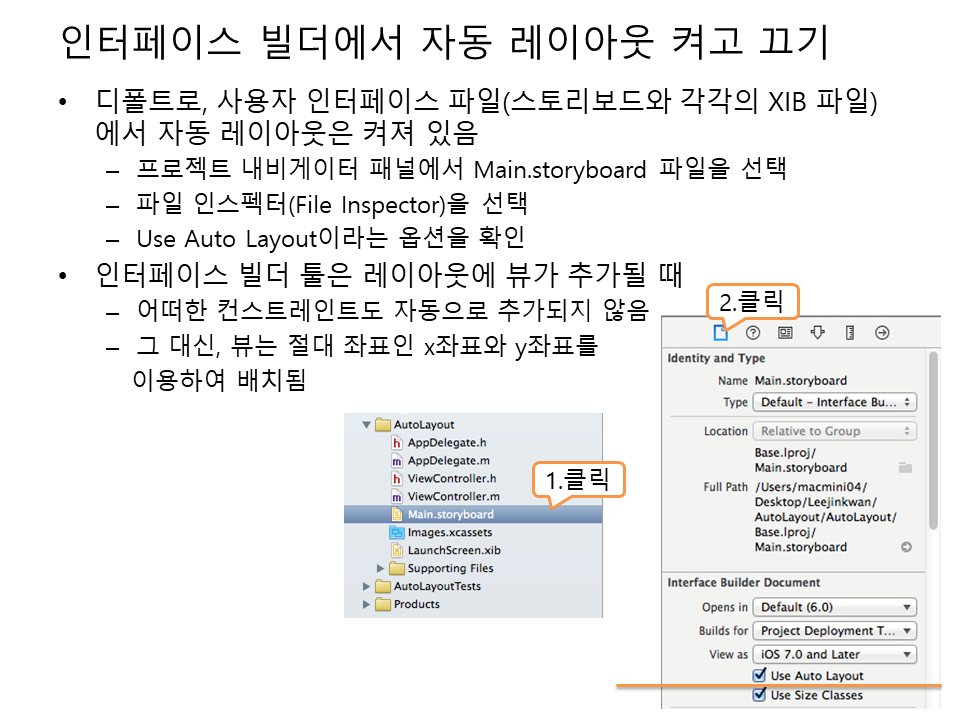This screenshot has height=720, width=960.
Task: Select ViewController.m in the file list
Action: coord(453,496)
